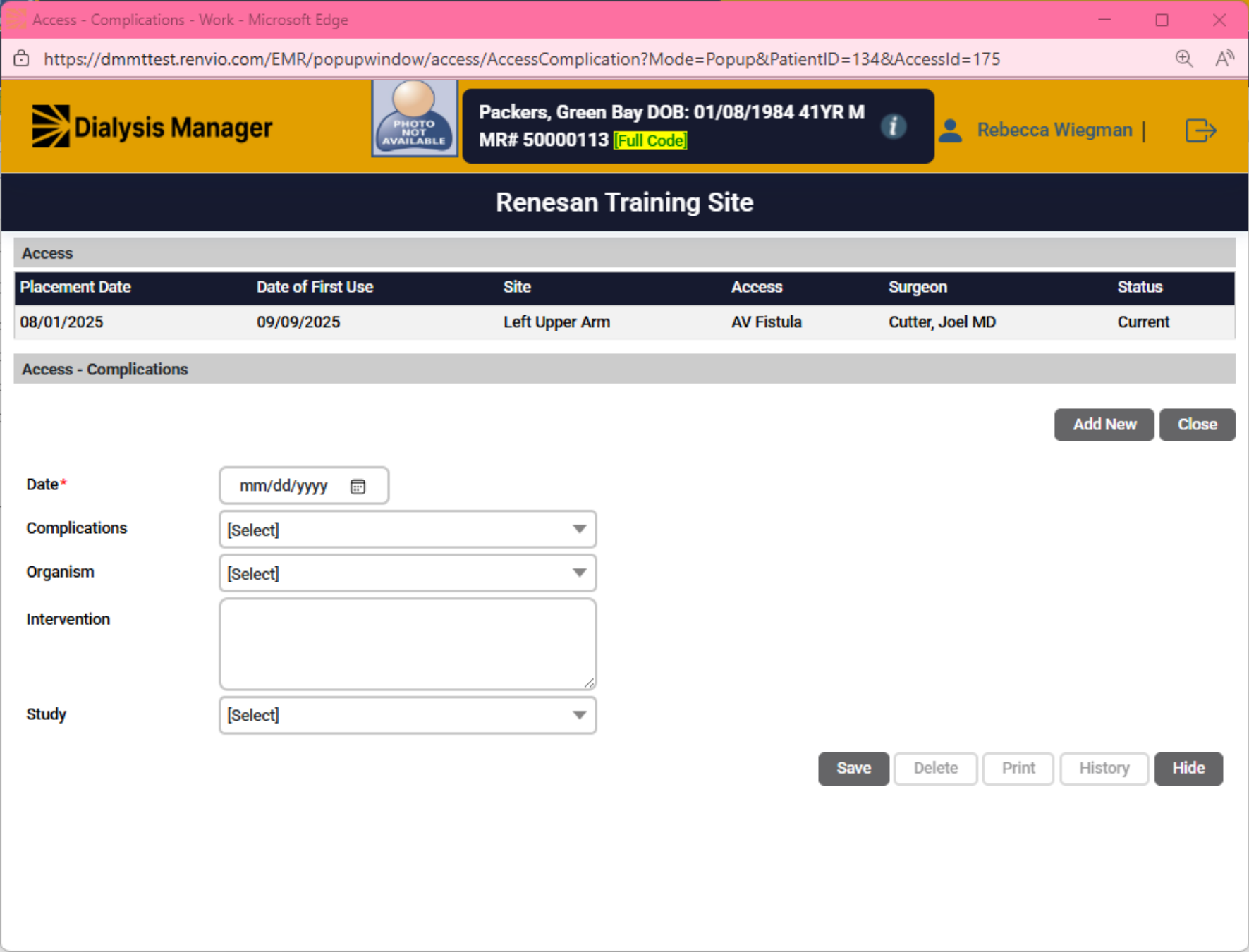View site information lock icon

coord(22,59)
